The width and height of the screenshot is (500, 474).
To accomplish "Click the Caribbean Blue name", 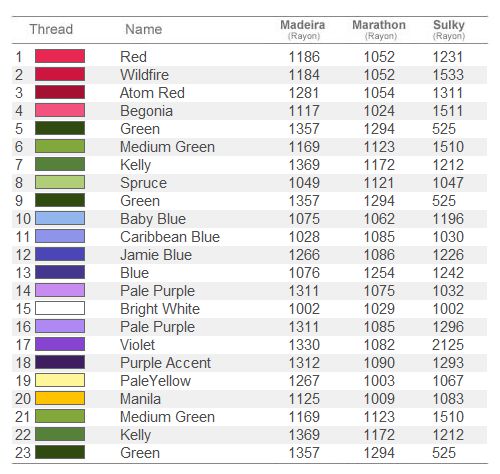I will point(170,237).
